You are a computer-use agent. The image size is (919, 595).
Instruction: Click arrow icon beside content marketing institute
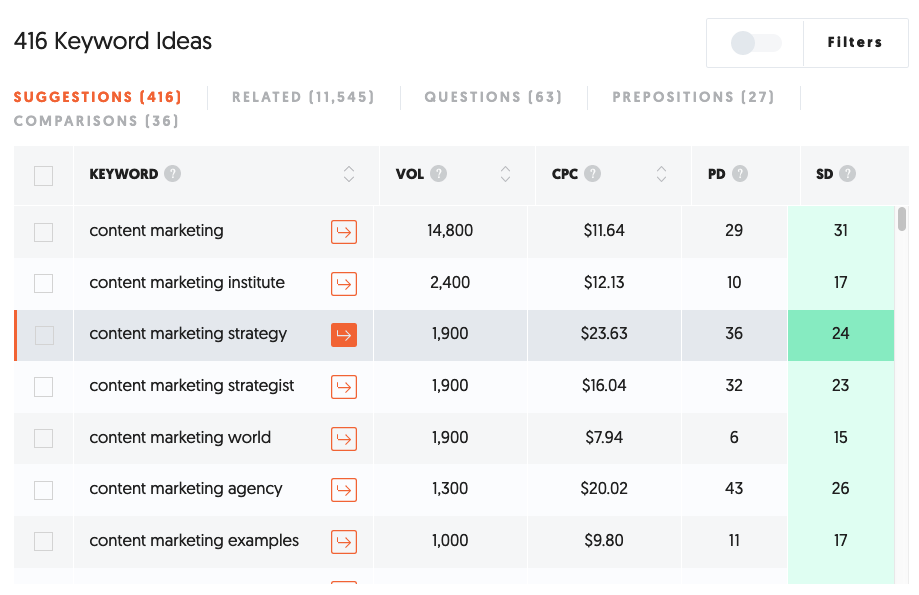pos(344,284)
